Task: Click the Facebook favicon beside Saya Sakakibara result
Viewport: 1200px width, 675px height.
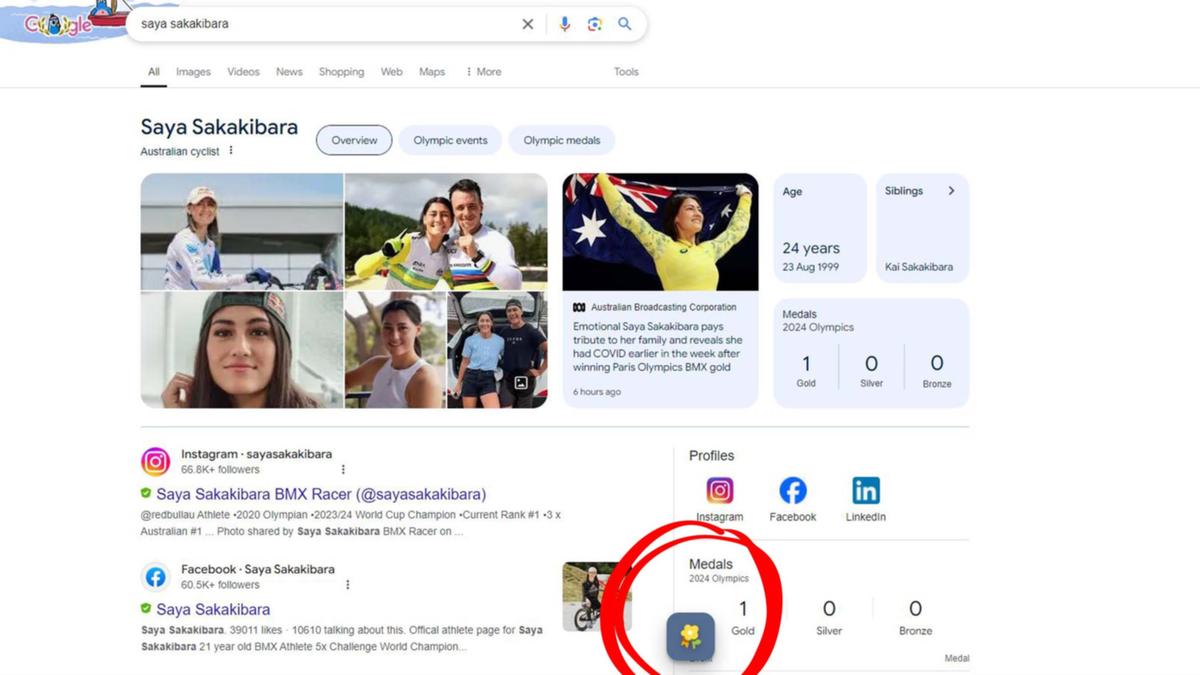Action: pyautogui.click(x=155, y=577)
